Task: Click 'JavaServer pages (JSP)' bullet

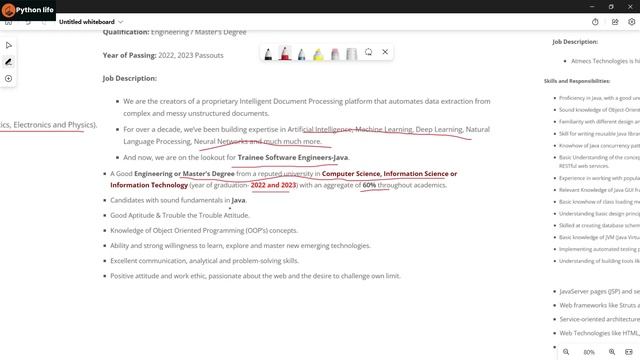Action: (600, 291)
